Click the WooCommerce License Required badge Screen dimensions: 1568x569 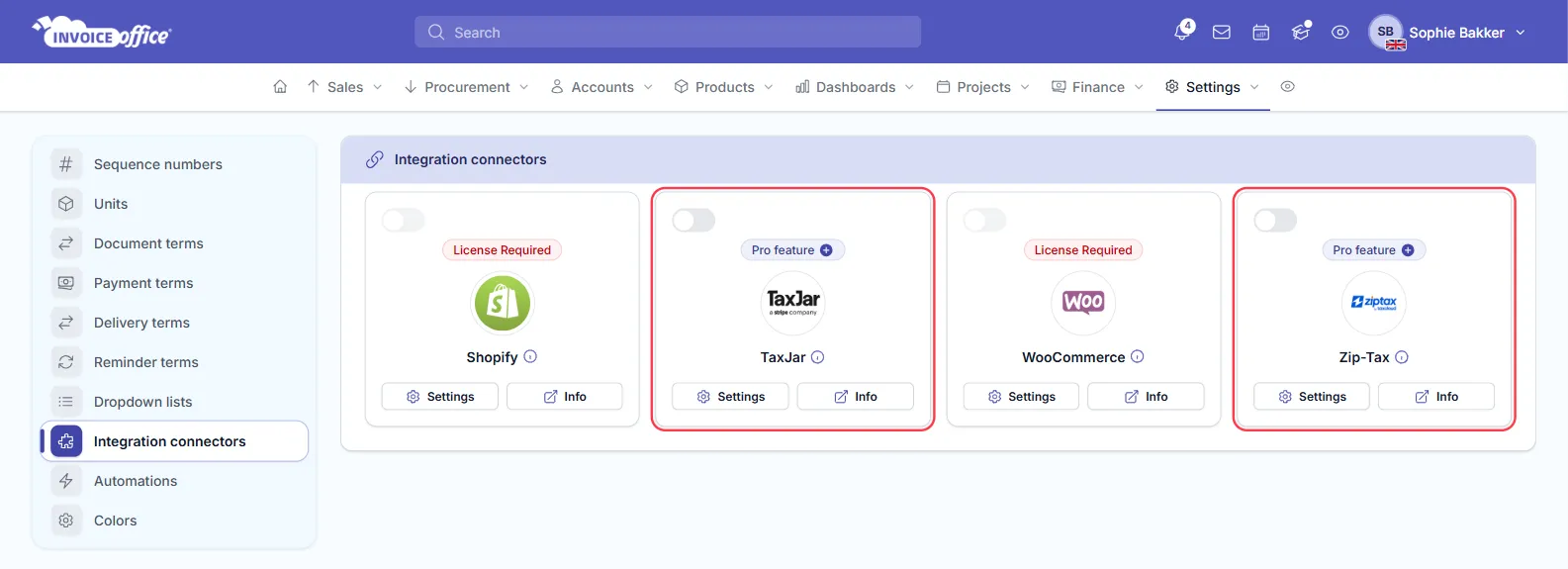point(1083,250)
